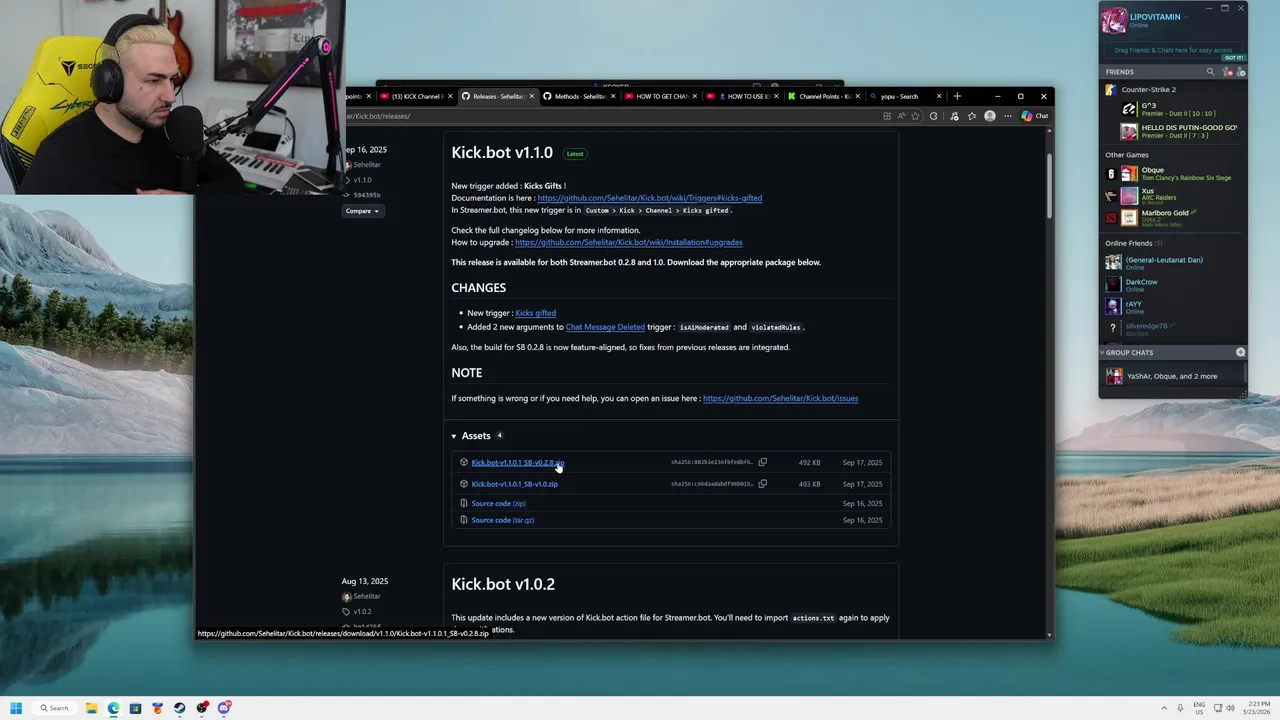Copy sha256 of the SB-v0.2.8 zip

[762, 462]
